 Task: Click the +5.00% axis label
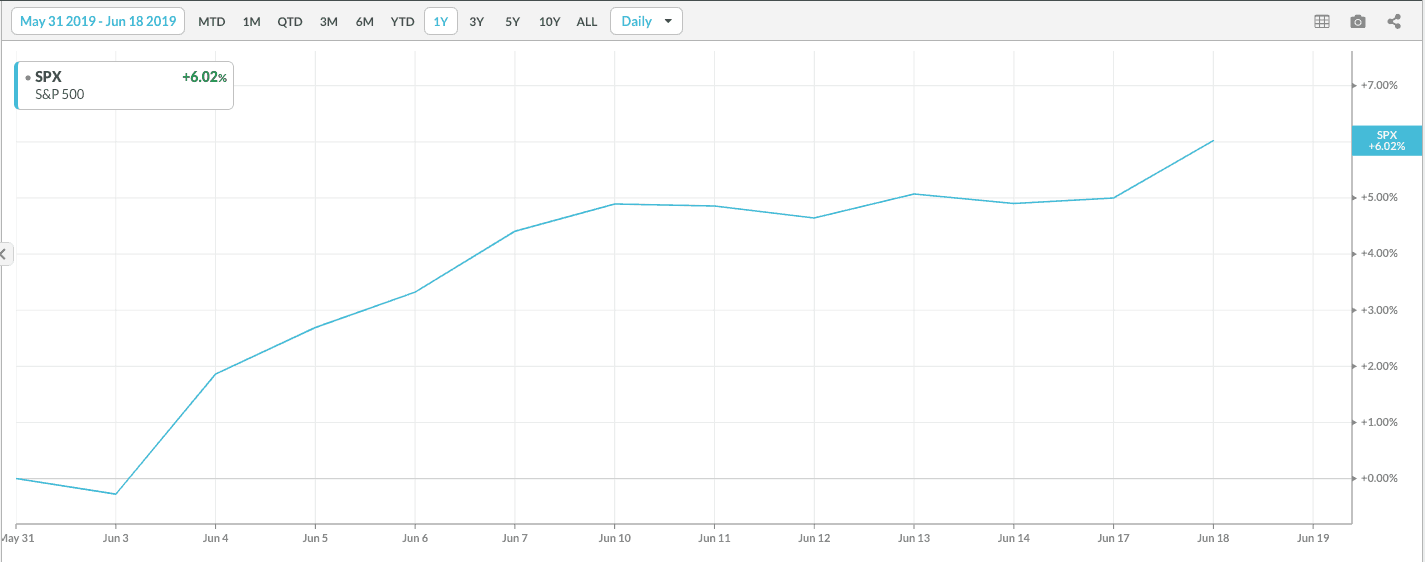(x=1378, y=198)
